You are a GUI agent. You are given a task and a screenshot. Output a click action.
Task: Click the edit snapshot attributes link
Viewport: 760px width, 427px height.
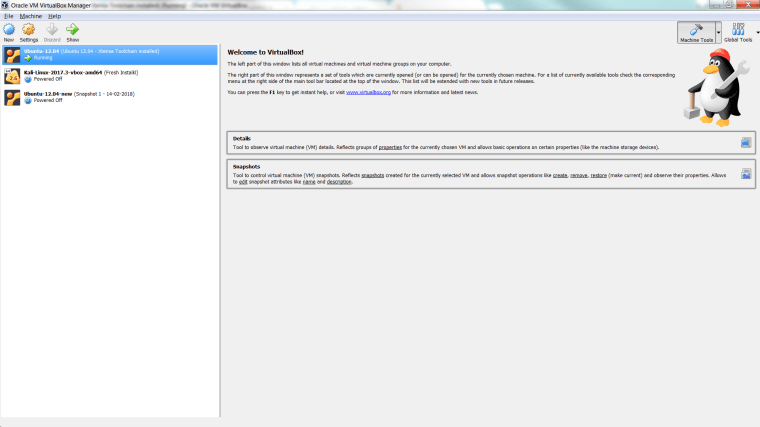[x=243, y=182]
